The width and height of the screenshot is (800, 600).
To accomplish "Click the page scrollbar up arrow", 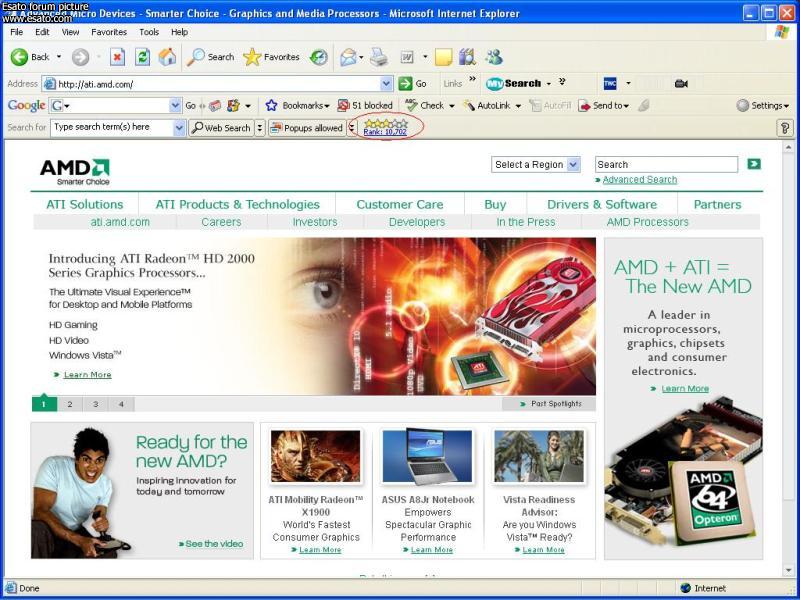I will coord(788,147).
